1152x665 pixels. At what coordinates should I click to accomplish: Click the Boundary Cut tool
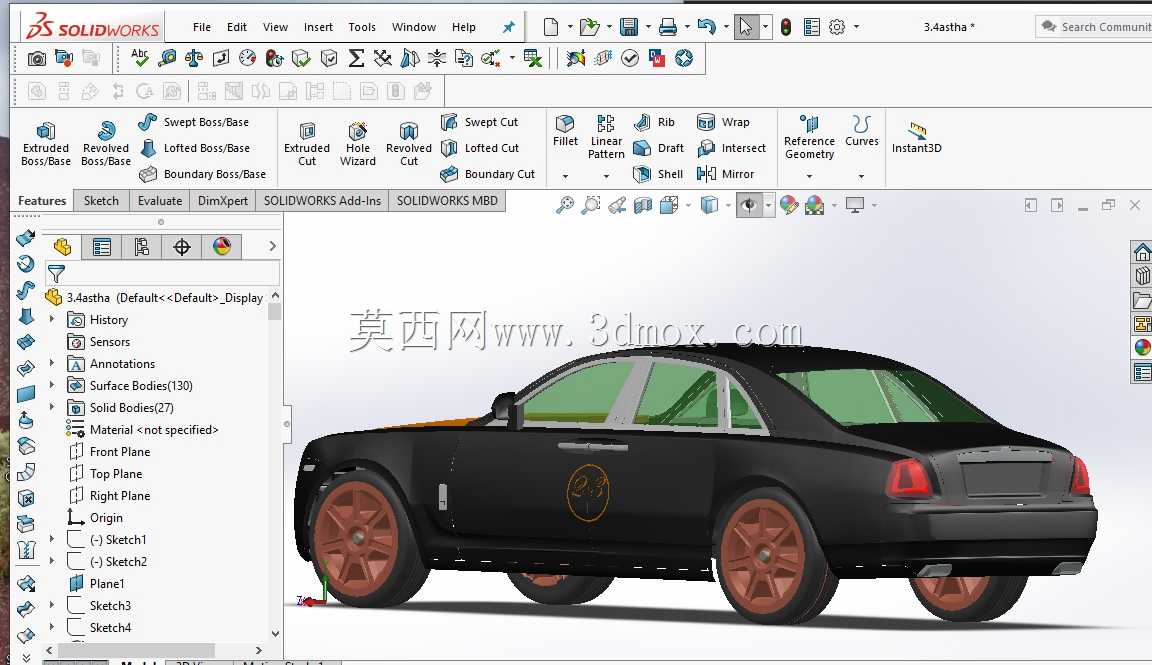(x=488, y=174)
